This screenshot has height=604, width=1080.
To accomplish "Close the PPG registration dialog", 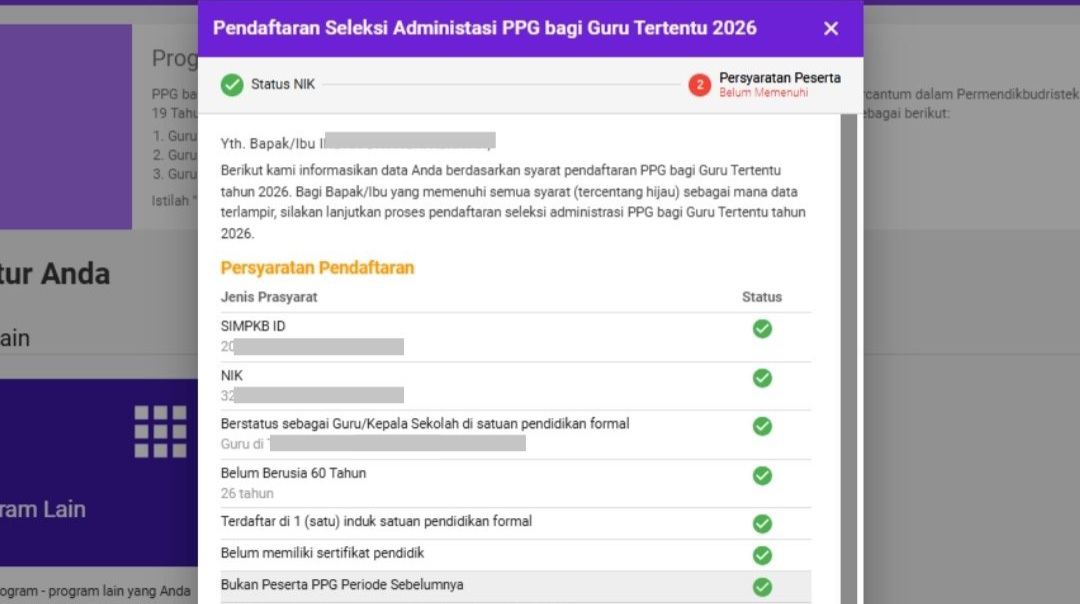I will (831, 29).
